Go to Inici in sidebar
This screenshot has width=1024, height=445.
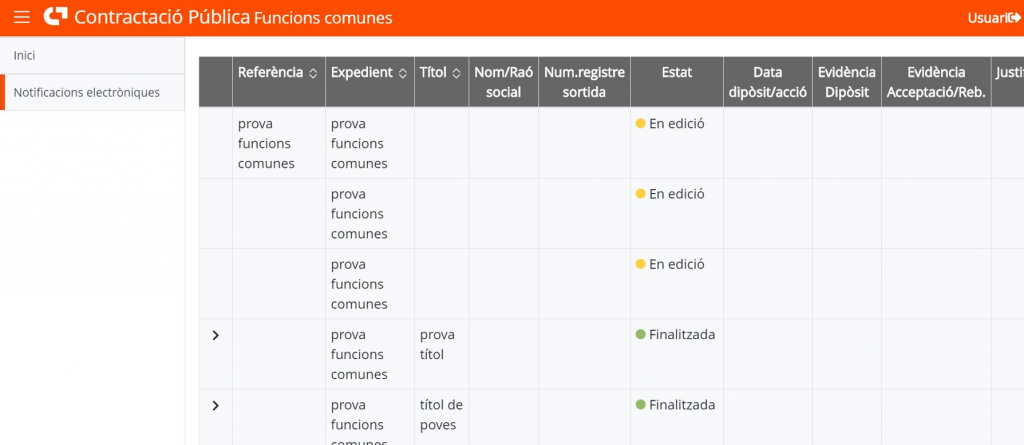(x=25, y=55)
